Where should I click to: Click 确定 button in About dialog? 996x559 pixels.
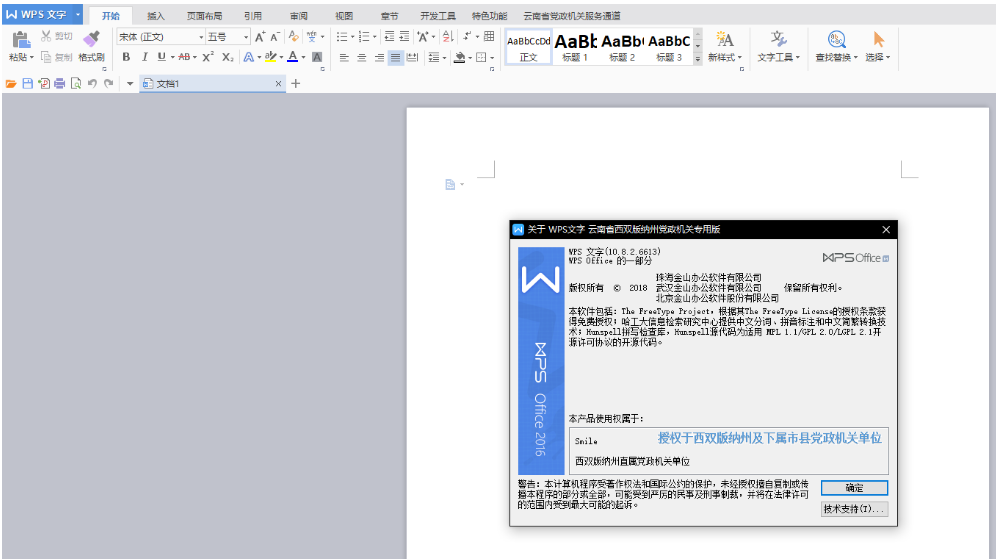pyautogui.click(x=854, y=488)
